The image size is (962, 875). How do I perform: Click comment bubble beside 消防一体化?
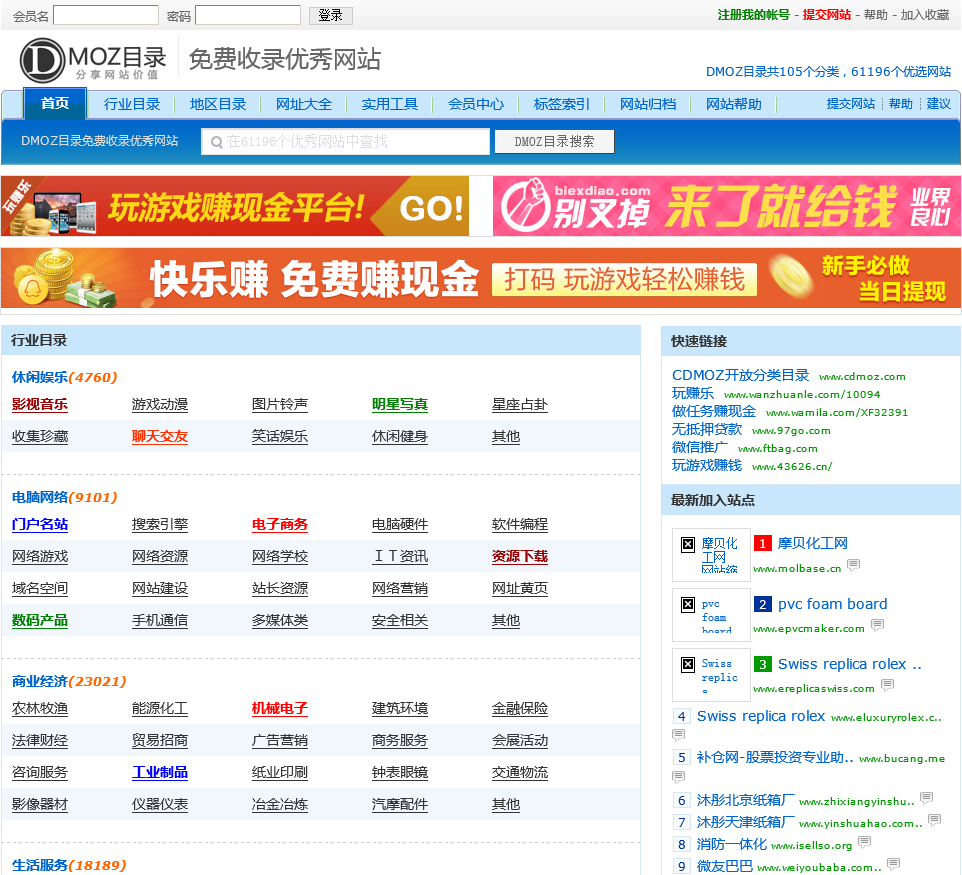(x=864, y=842)
